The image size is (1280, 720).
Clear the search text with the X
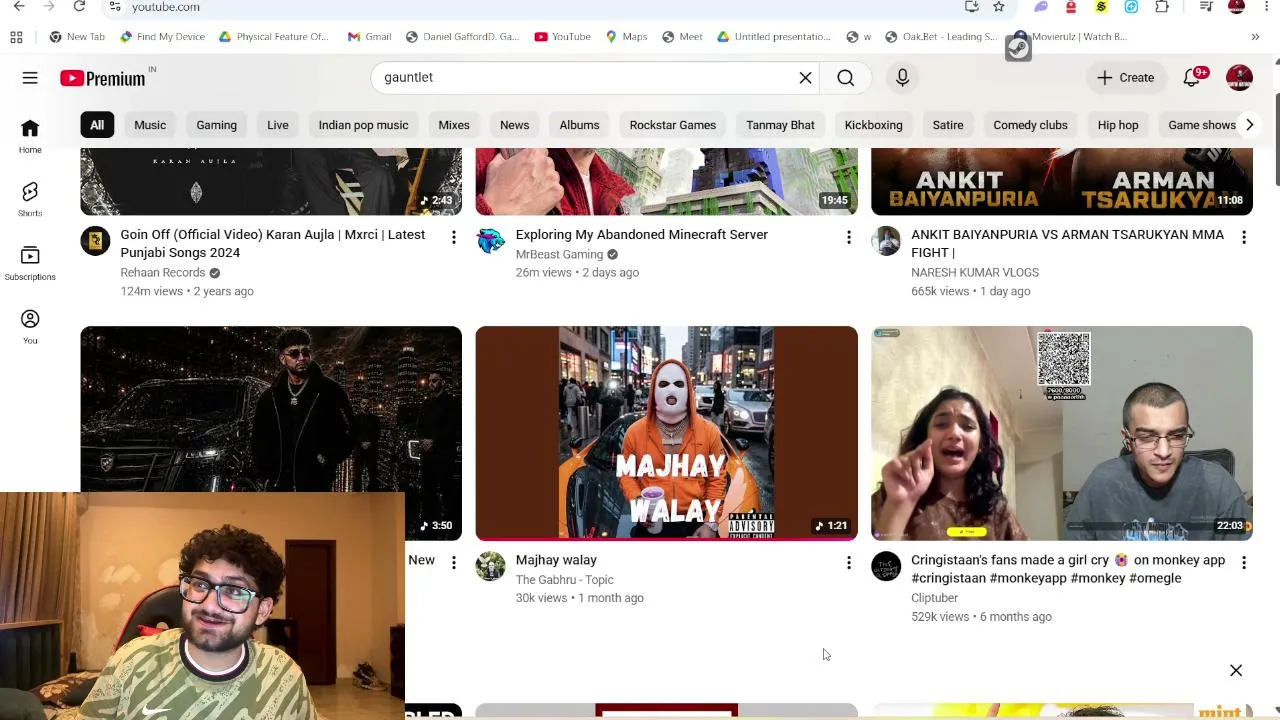click(805, 77)
